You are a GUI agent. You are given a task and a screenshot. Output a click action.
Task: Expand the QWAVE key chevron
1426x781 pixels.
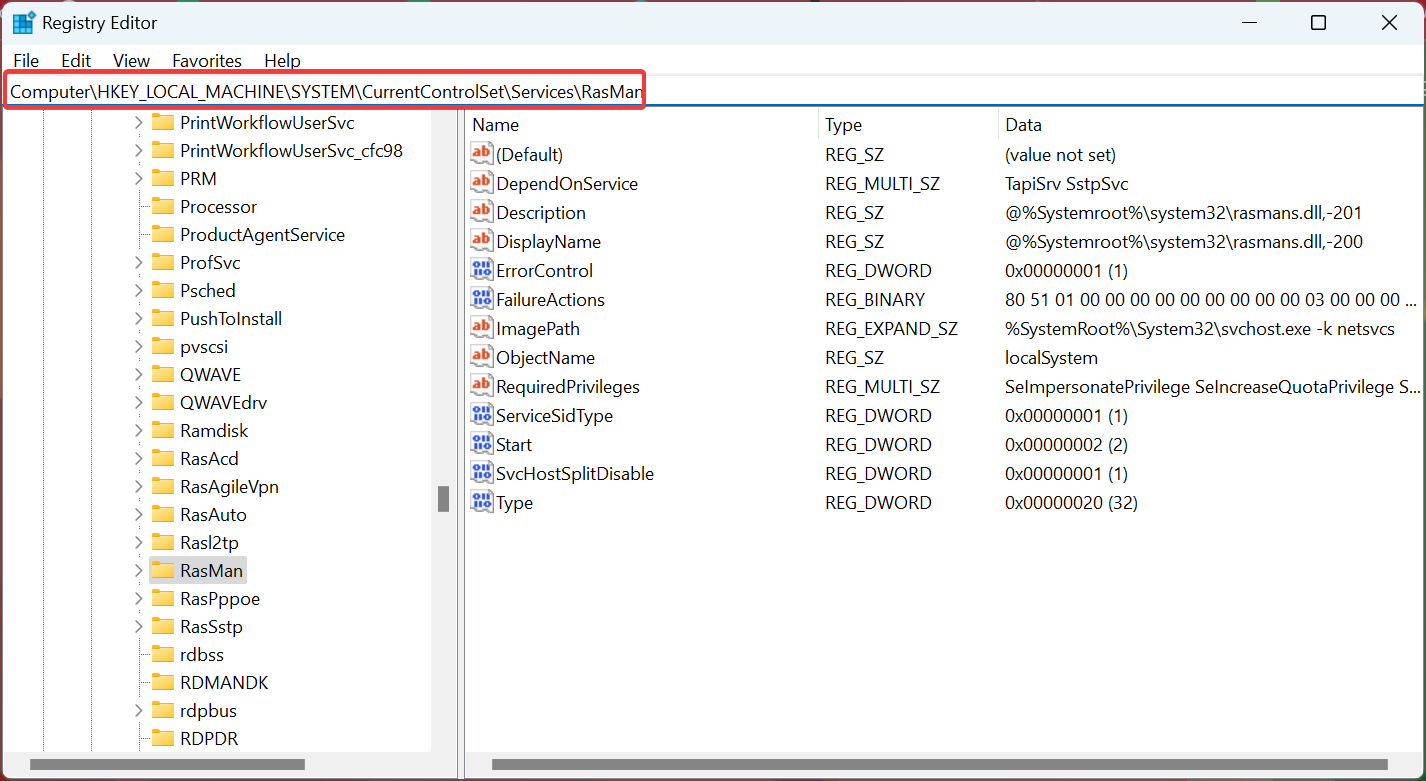click(139, 375)
